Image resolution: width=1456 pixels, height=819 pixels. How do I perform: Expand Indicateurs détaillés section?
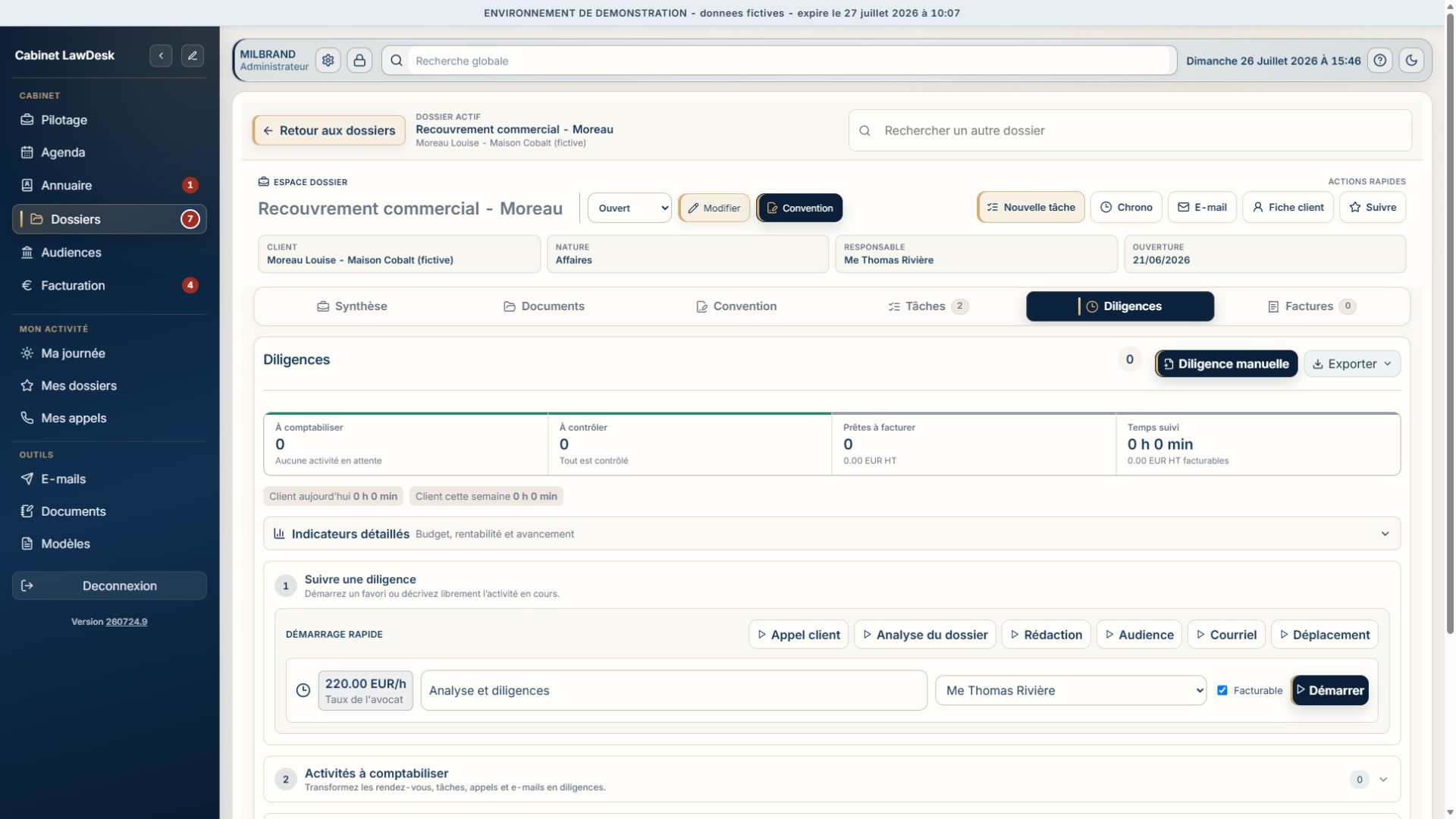coord(832,534)
